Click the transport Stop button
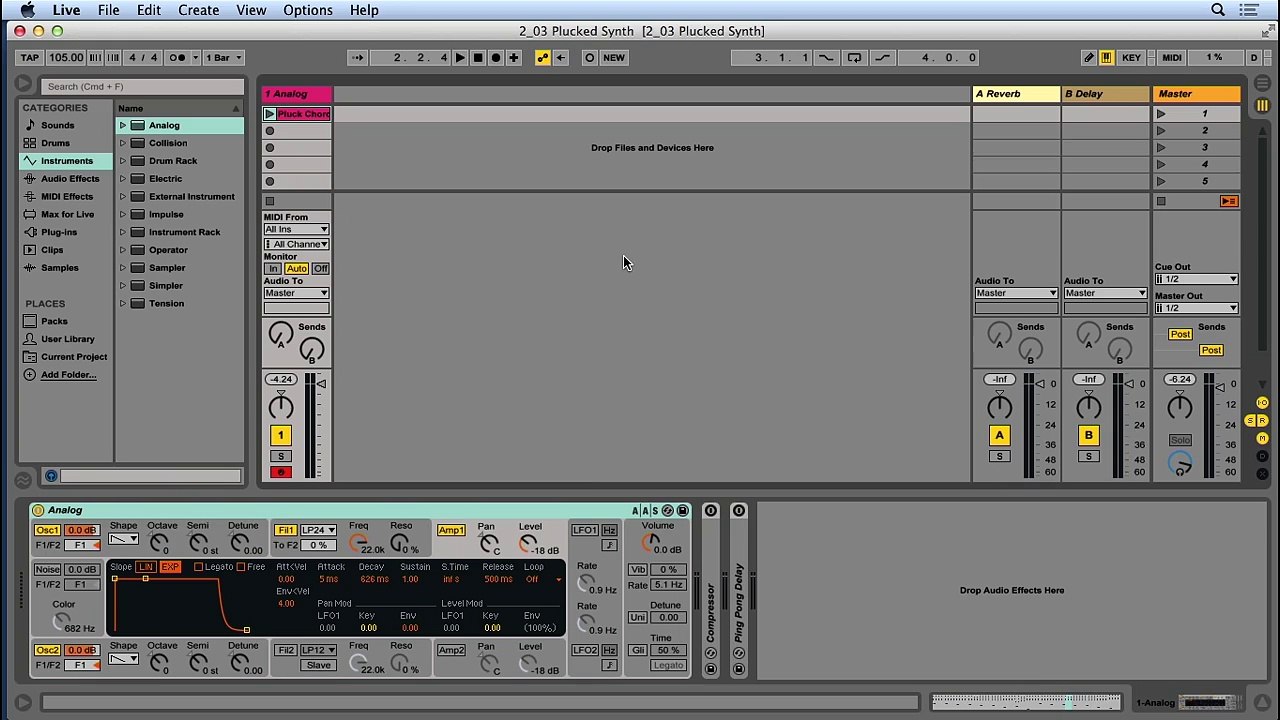Screen dimensions: 1280x720 click(478, 57)
